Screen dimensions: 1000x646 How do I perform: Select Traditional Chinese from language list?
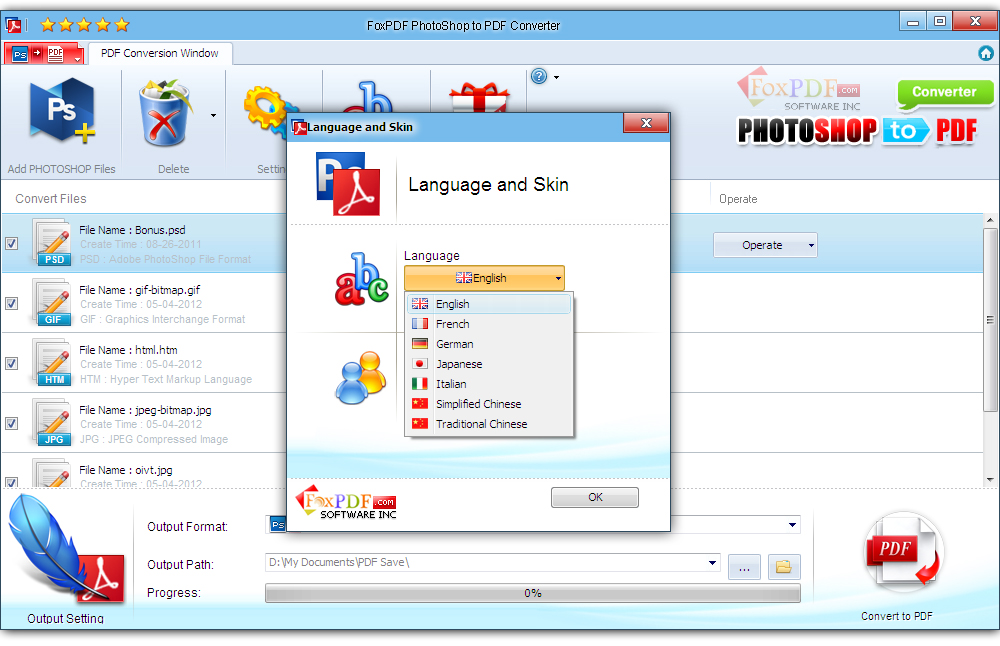(489, 424)
